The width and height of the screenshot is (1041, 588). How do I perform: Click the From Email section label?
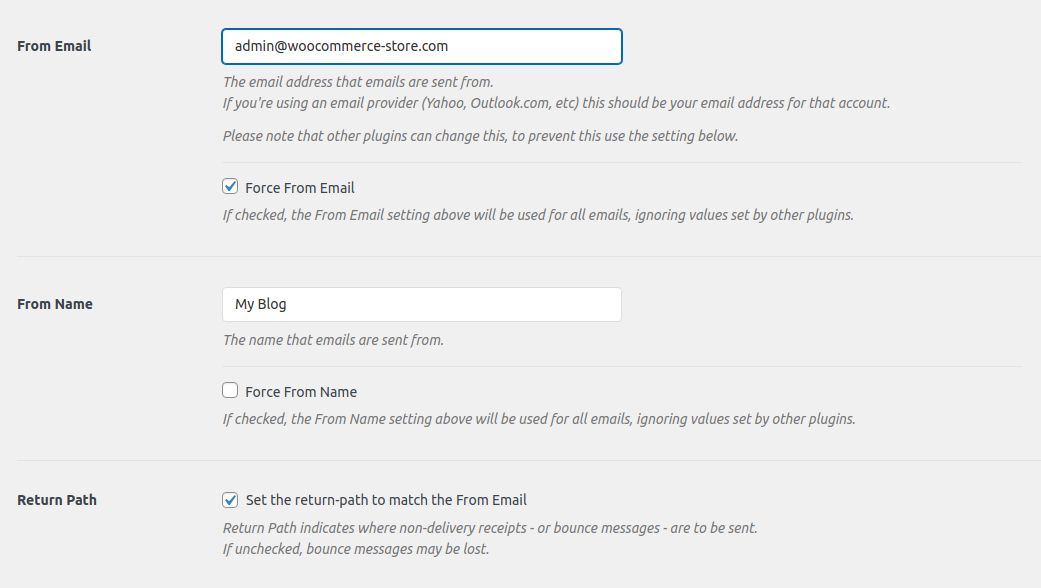(x=54, y=46)
